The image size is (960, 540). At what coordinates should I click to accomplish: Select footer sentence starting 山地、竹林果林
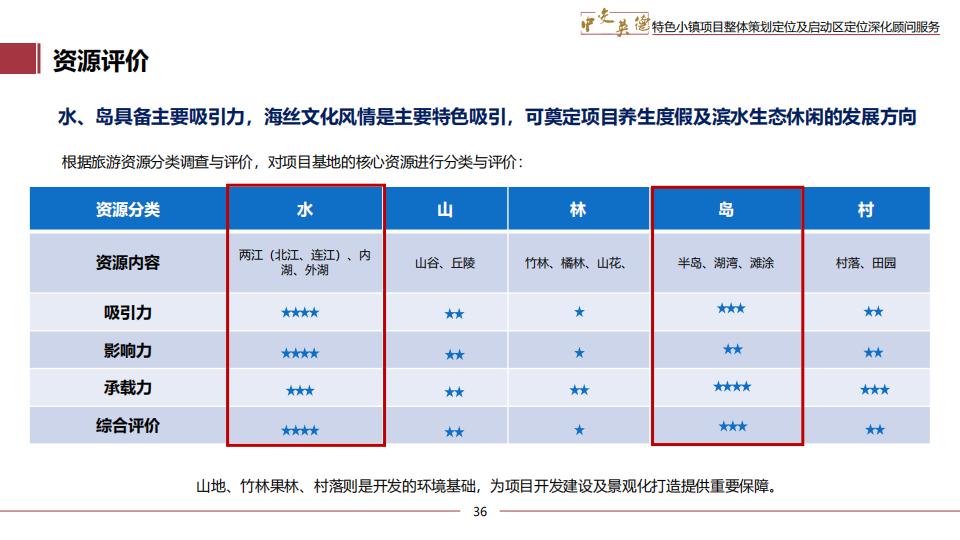[487, 486]
